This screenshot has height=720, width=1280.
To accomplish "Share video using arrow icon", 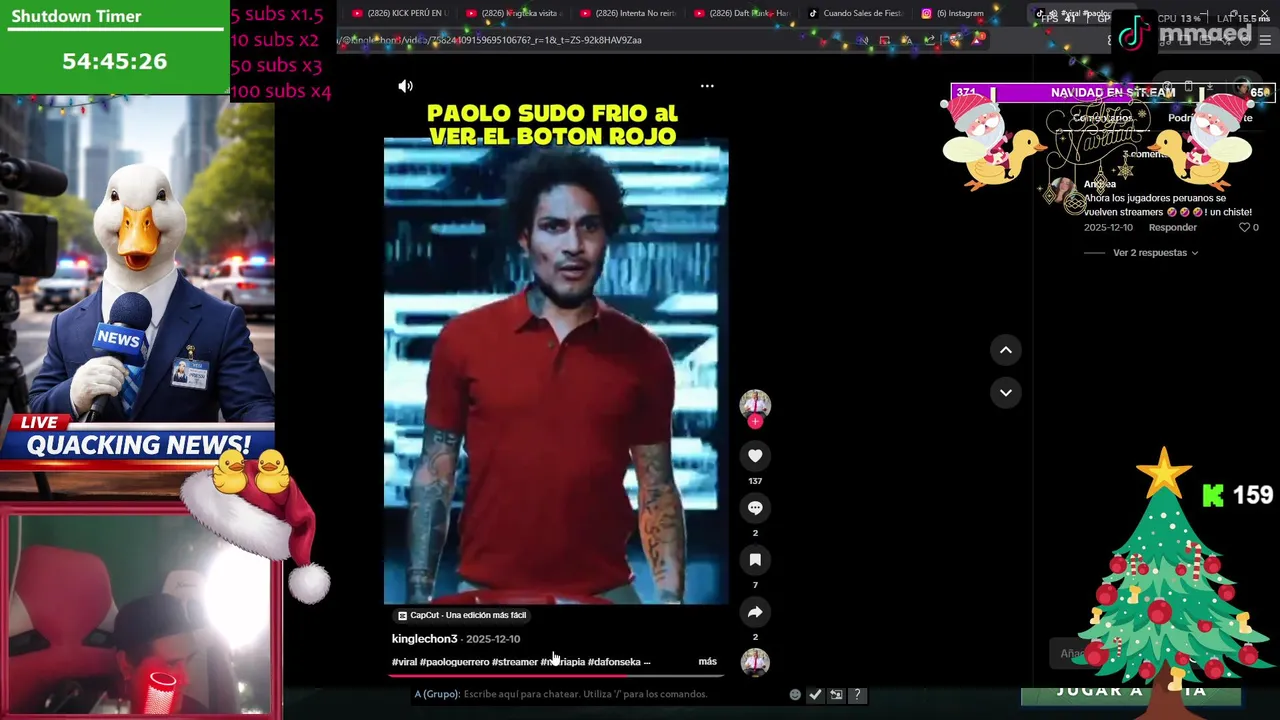I will (x=755, y=612).
